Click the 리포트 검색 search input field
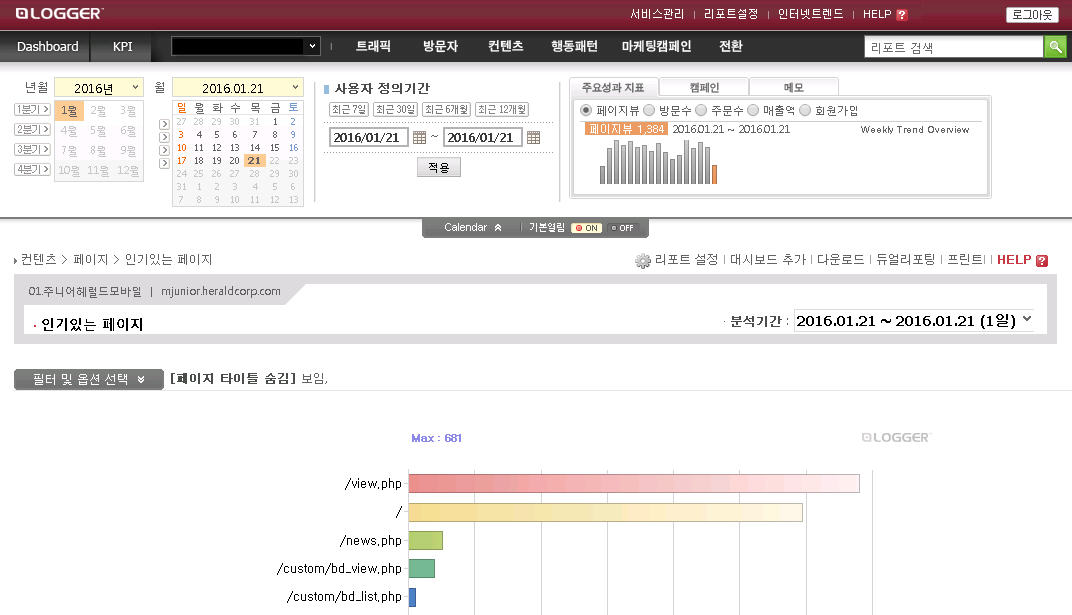This screenshot has width=1072, height=615. click(953, 47)
